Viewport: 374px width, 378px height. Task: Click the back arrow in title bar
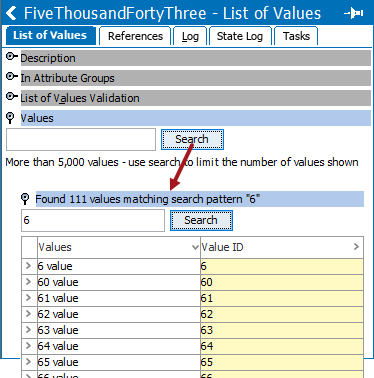(11, 13)
